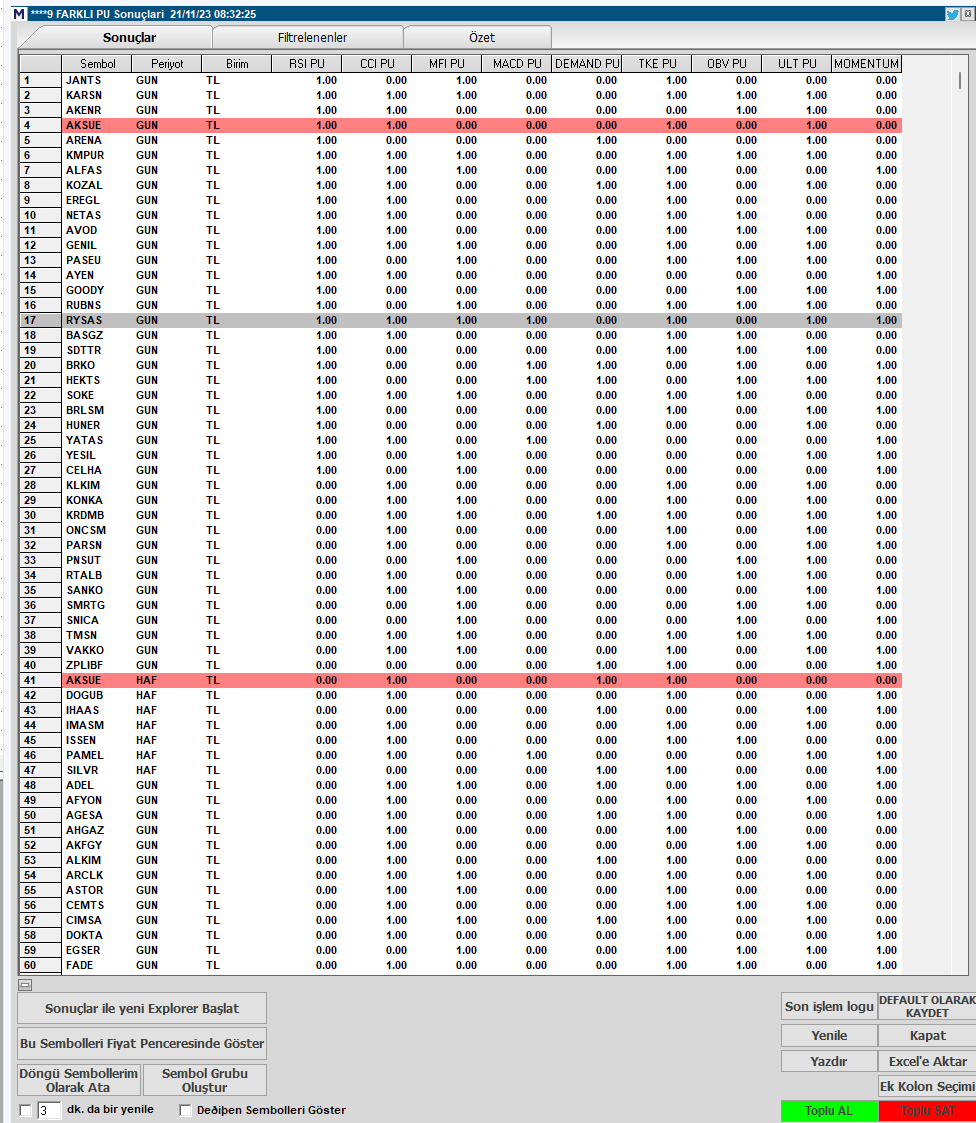Select the ARCLK row
The width and height of the screenshot is (976, 1123).
point(460,875)
